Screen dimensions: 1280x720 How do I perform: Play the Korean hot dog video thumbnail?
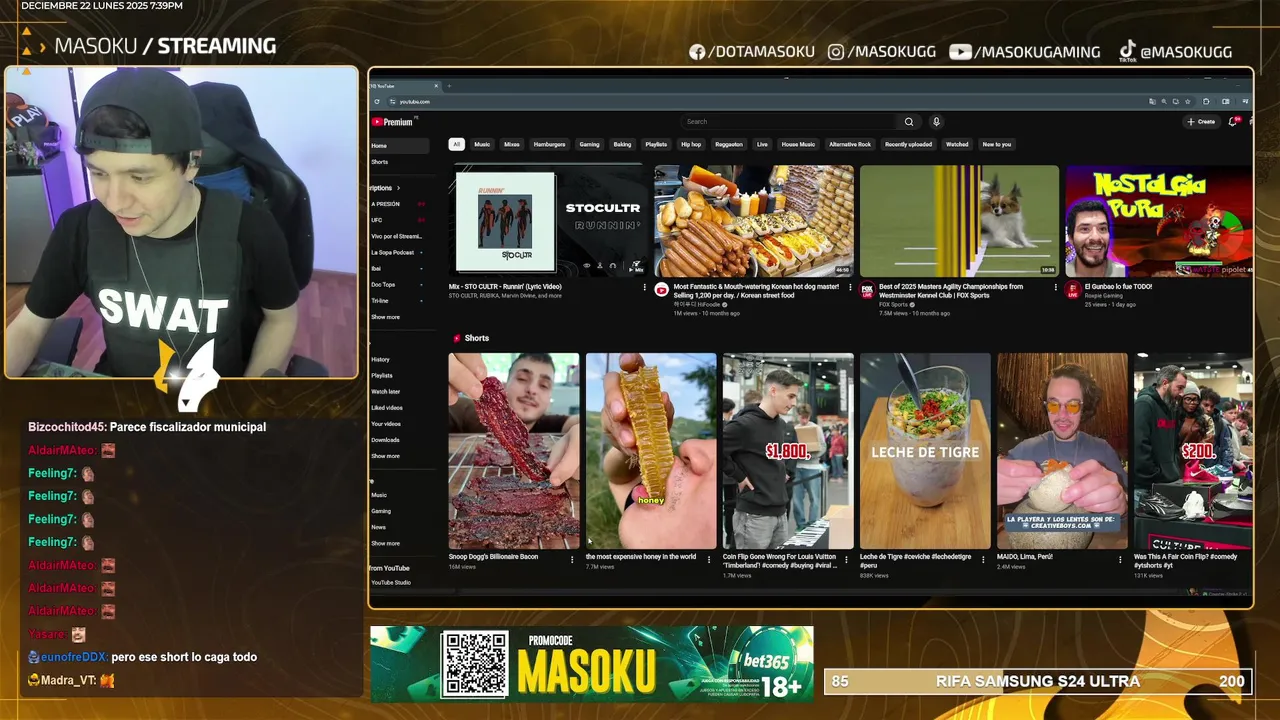[754, 220]
